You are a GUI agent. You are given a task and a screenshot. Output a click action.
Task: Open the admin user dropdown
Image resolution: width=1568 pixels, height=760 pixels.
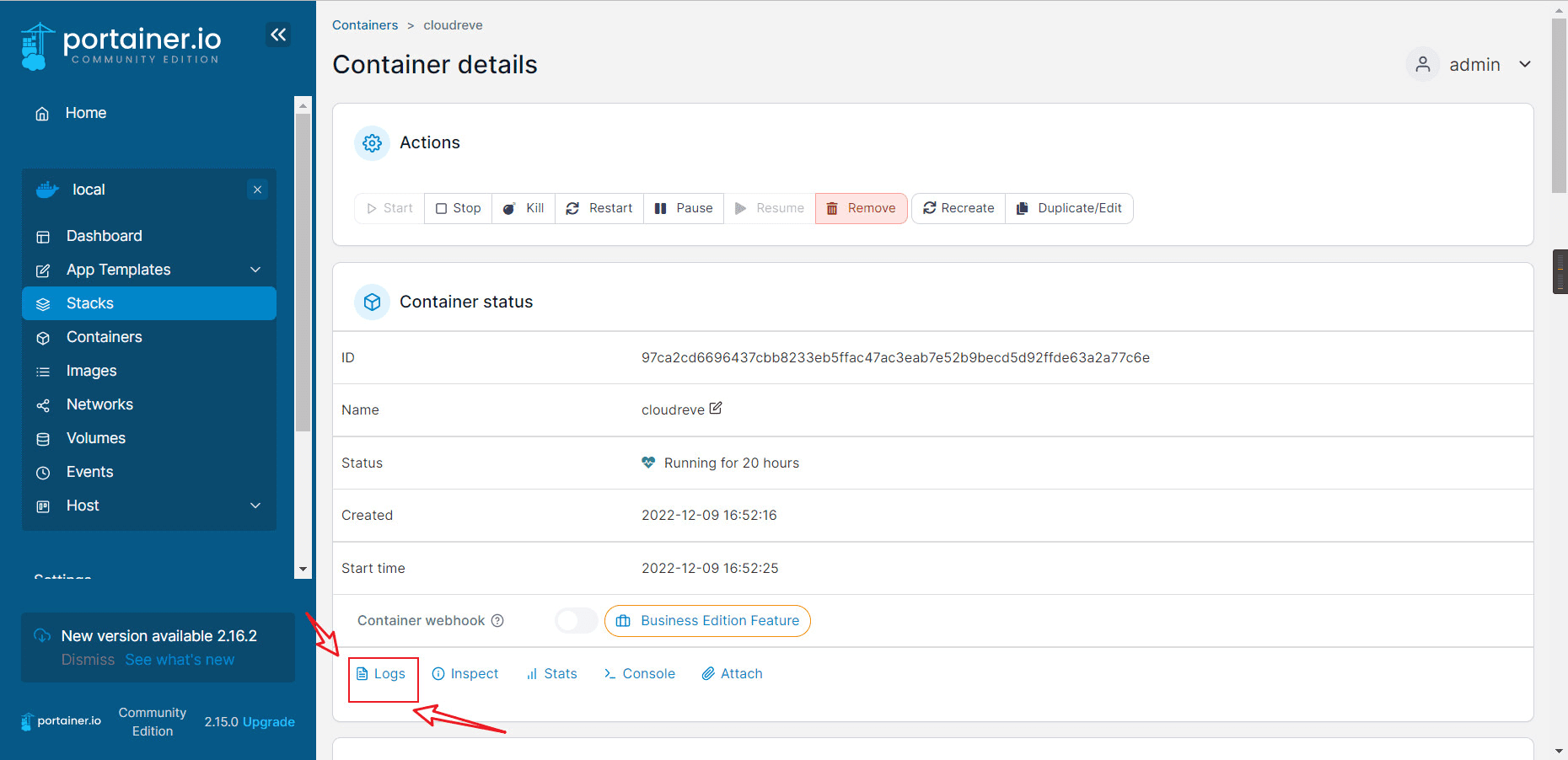(1469, 65)
